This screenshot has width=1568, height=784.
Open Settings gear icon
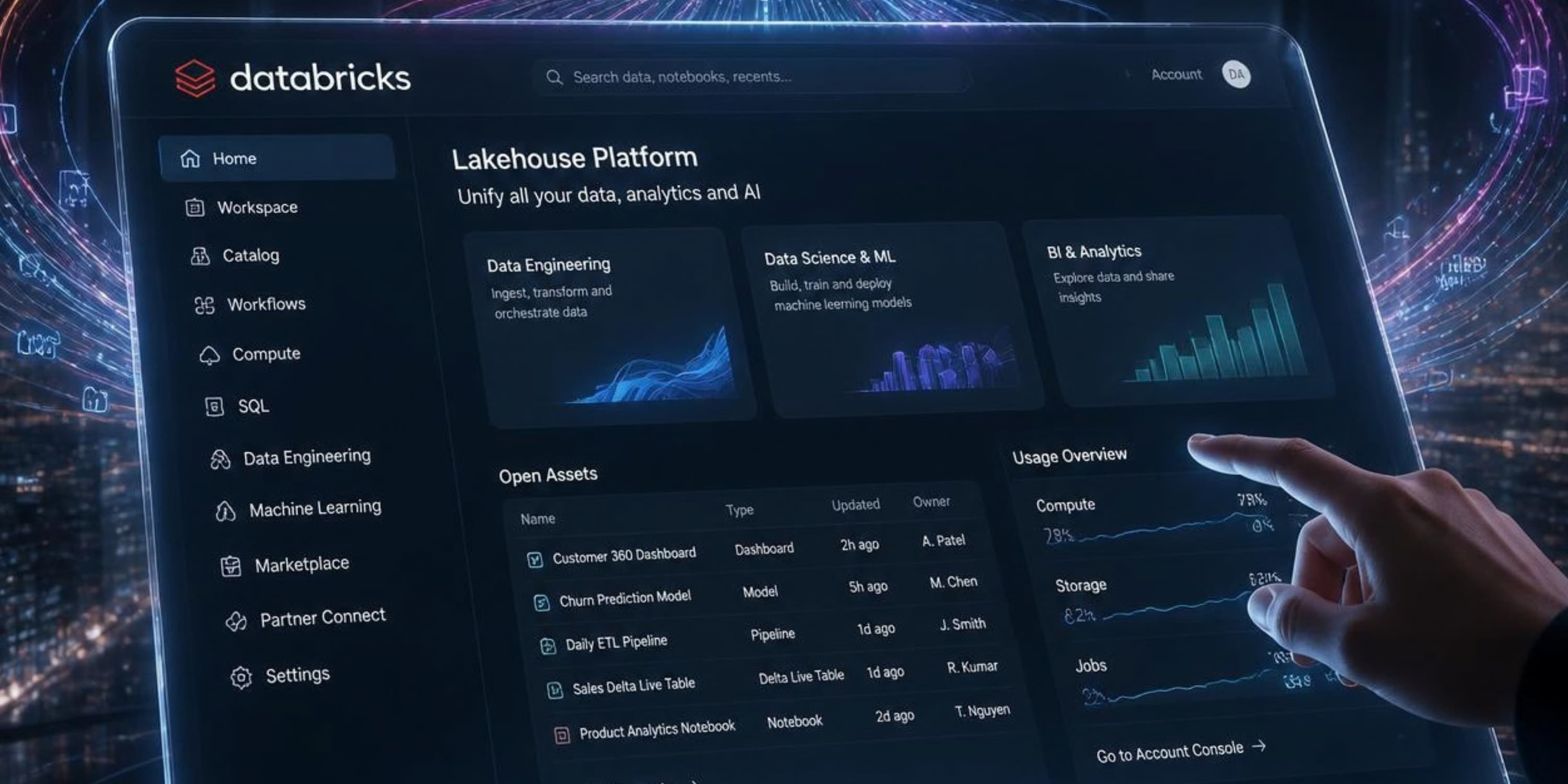(241, 677)
